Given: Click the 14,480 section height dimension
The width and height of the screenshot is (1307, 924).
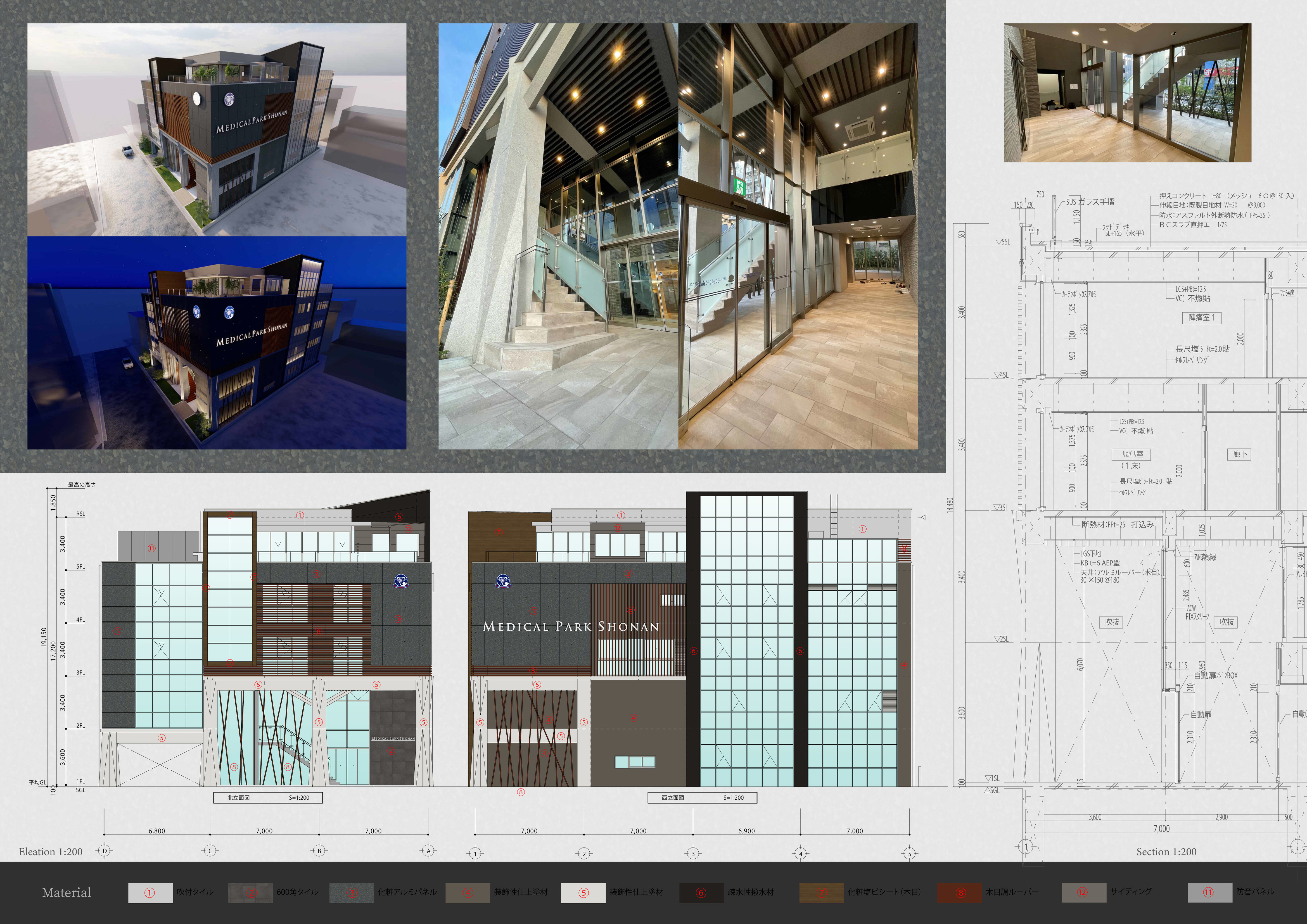Looking at the screenshot, I should coord(950,505).
